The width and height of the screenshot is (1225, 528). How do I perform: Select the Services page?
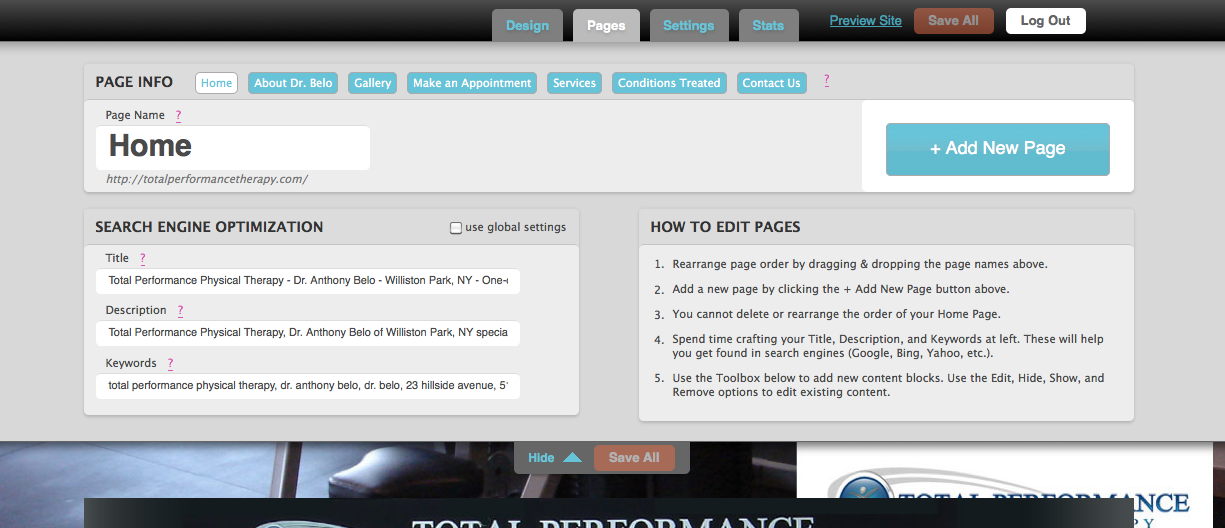pos(574,83)
